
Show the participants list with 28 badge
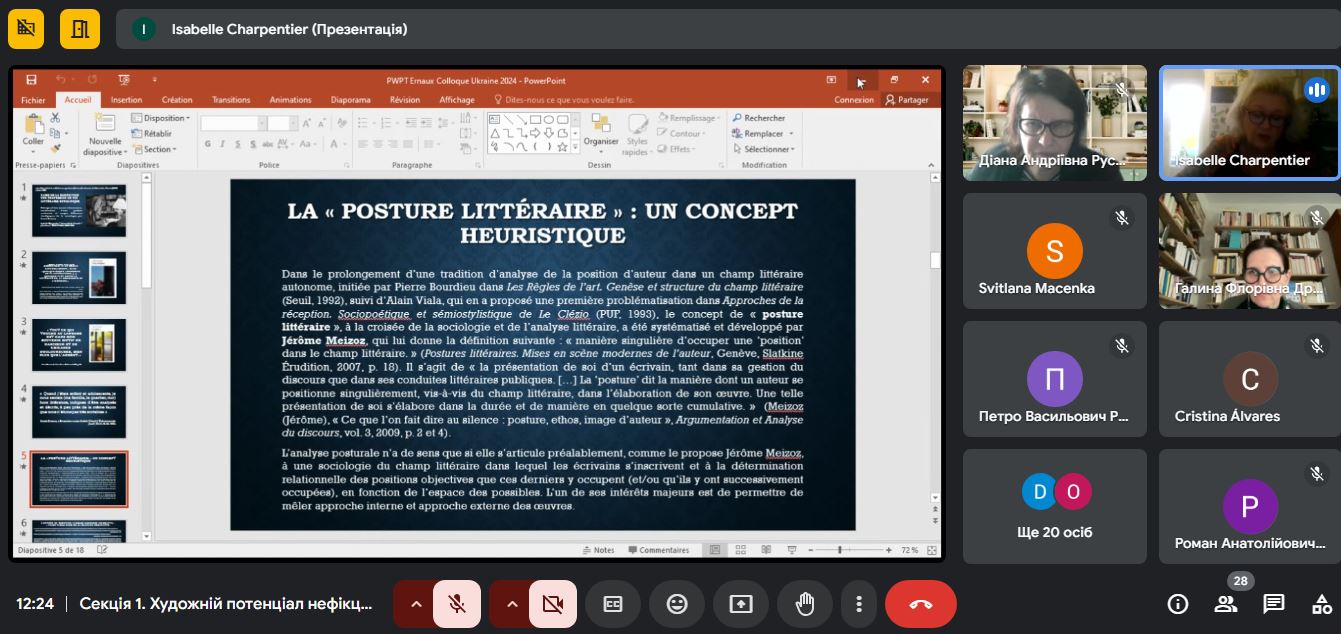click(x=1226, y=604)
